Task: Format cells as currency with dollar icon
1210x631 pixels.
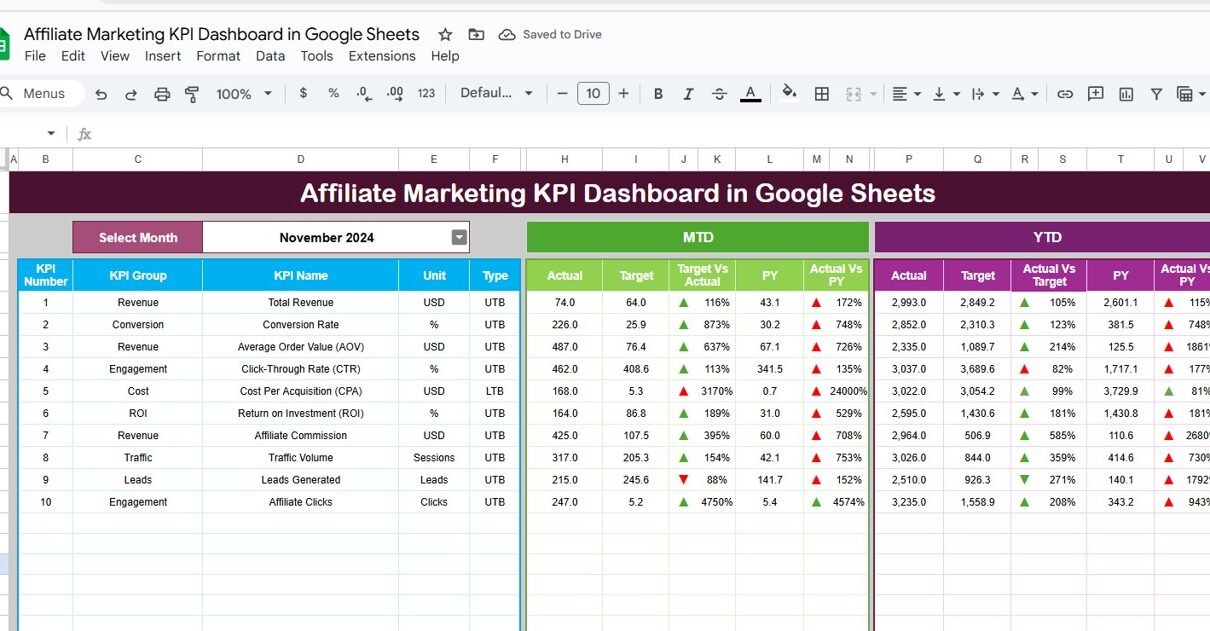Action: point(303,93)
